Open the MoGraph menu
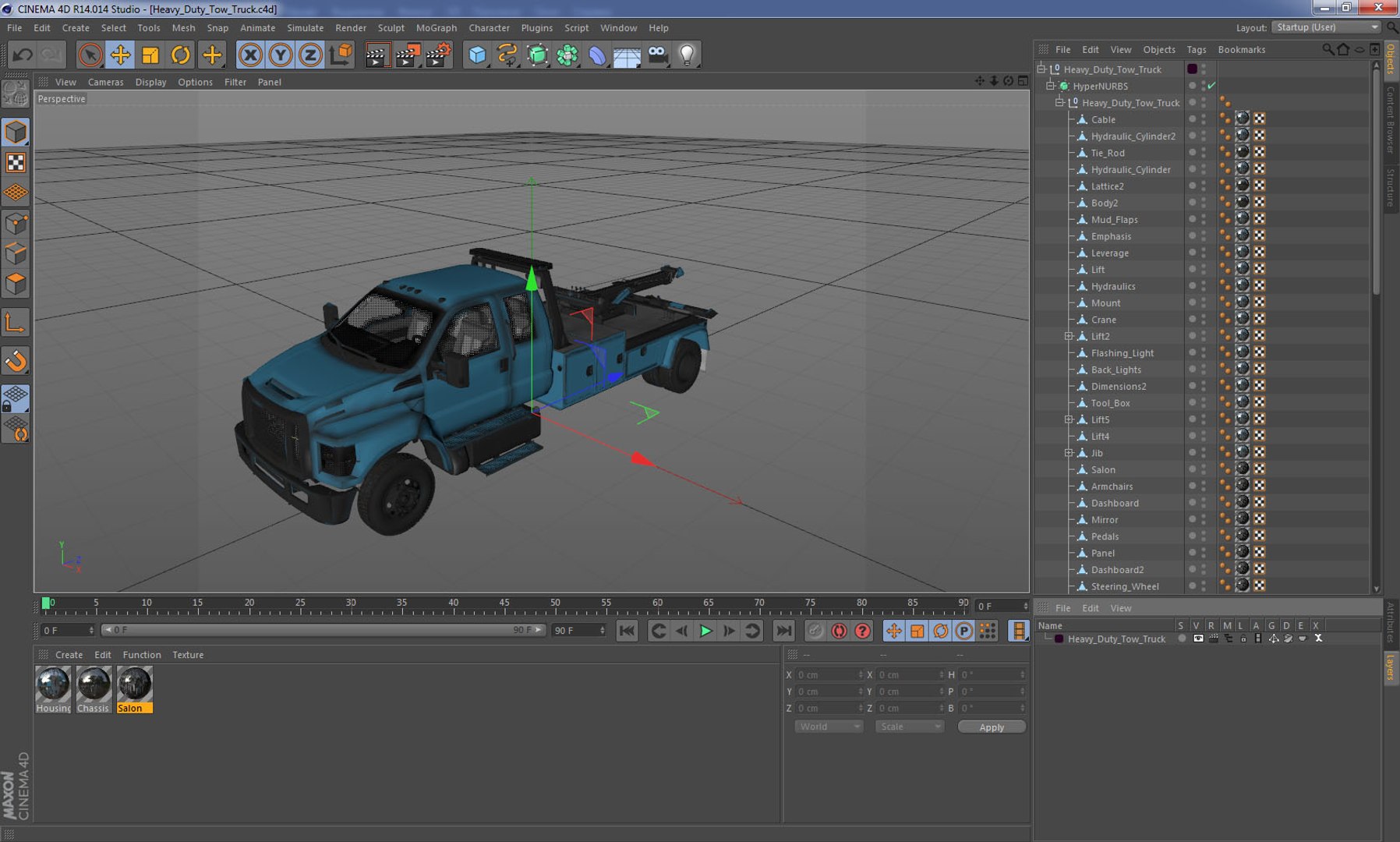1400x842 pixels. [437, 27]
